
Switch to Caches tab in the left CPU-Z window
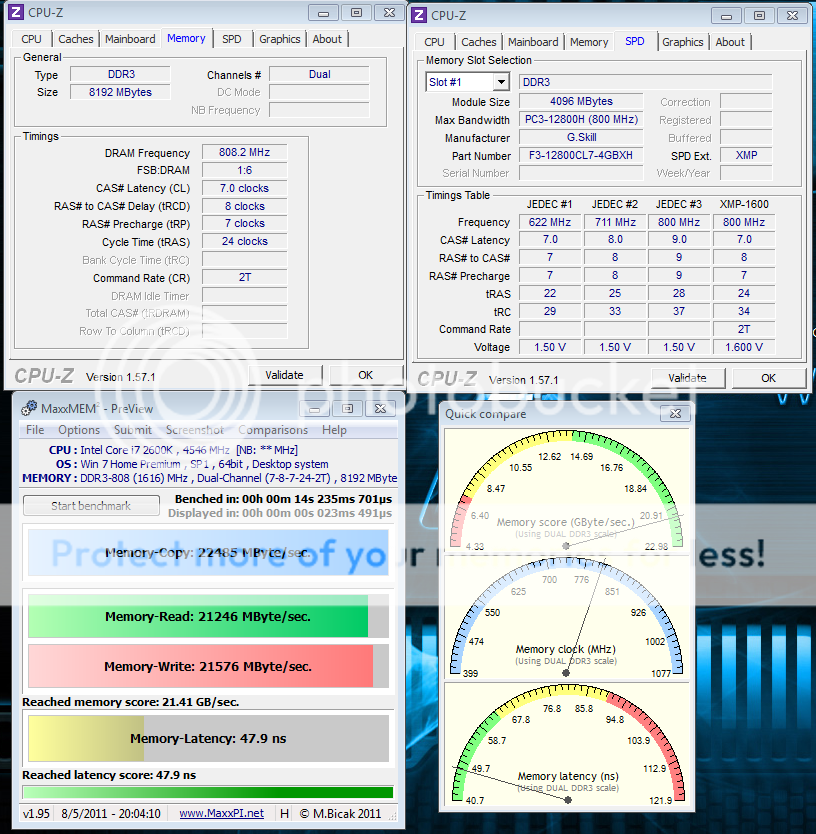pyautogui.click(x=76, y=39)
